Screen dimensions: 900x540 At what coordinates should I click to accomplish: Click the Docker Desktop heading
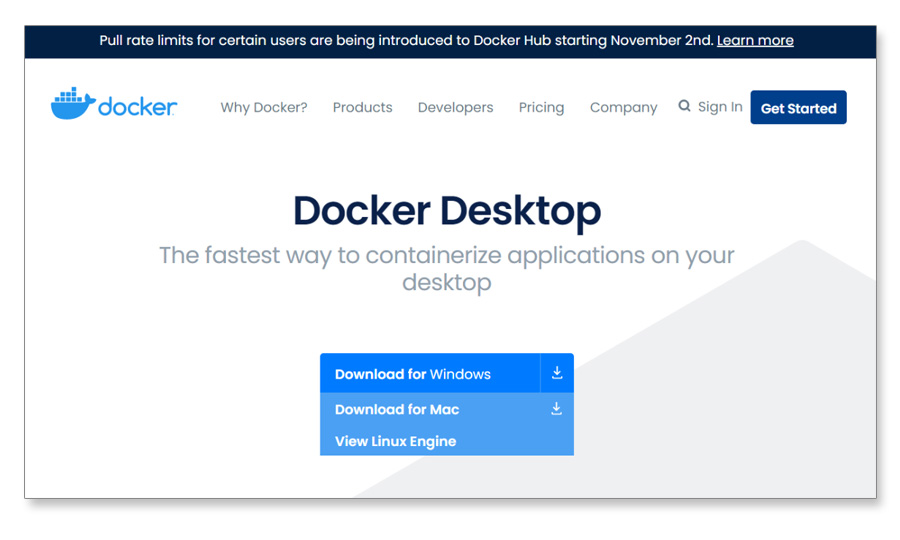point(447,211)
